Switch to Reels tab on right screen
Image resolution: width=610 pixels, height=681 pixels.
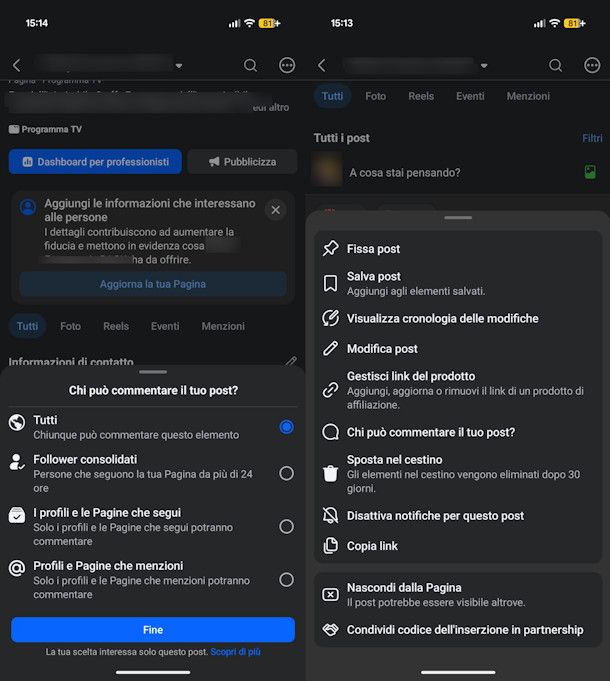pyautogui.click(x=421, y=96)
